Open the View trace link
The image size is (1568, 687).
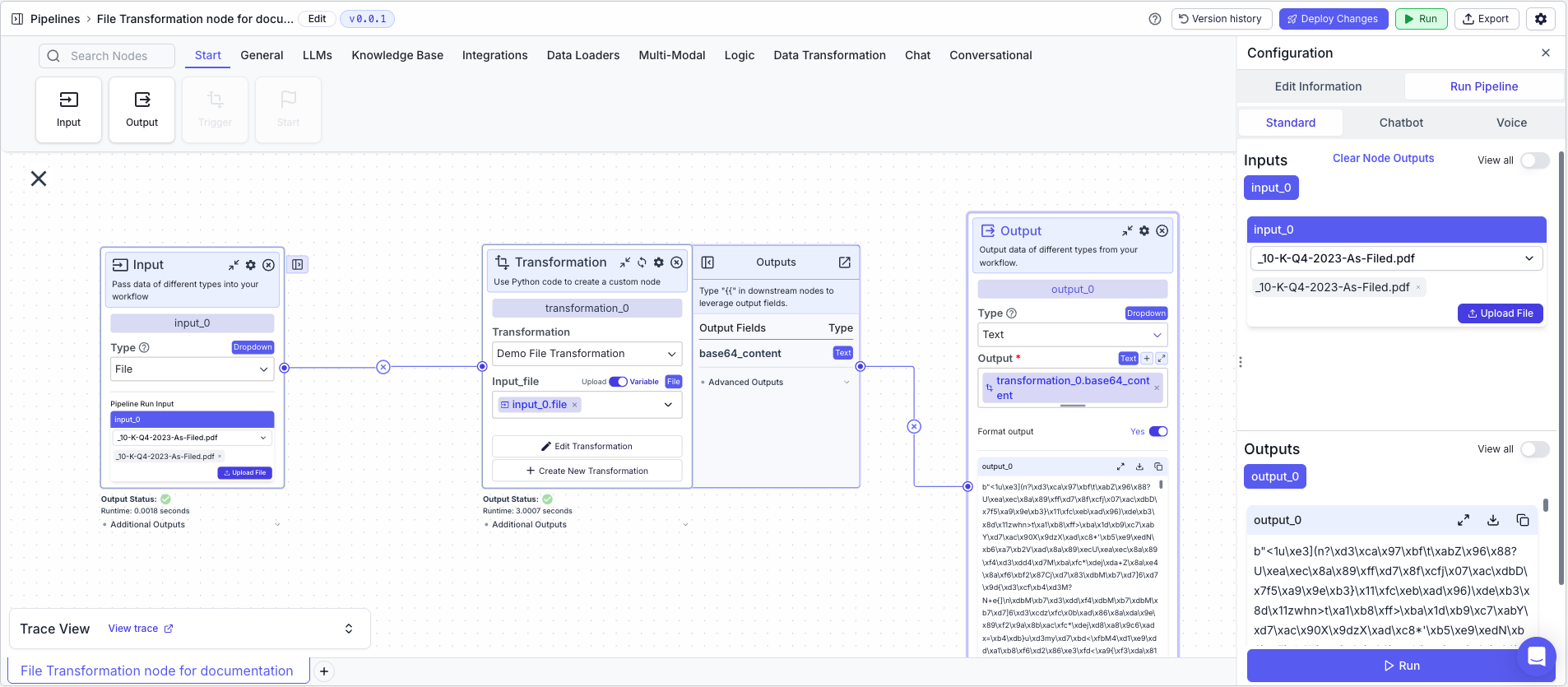(141, 629)
